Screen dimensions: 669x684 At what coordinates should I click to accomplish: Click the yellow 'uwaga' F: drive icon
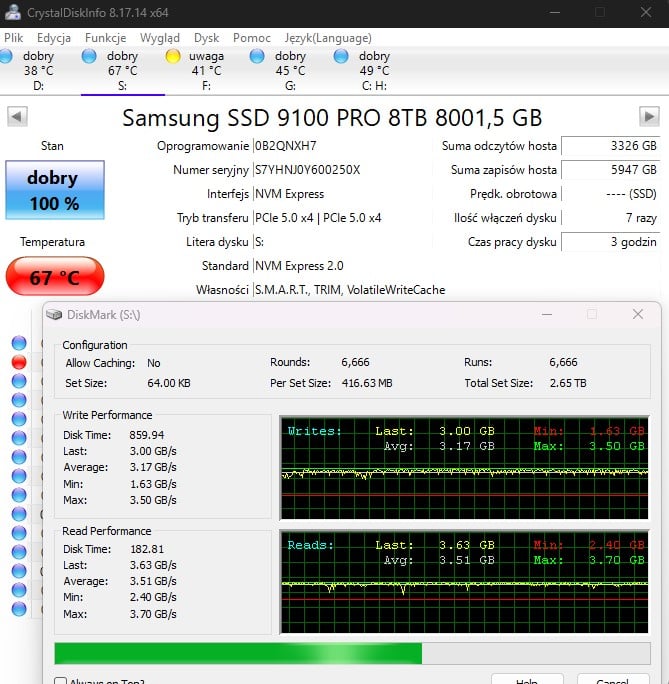(173, 56)
